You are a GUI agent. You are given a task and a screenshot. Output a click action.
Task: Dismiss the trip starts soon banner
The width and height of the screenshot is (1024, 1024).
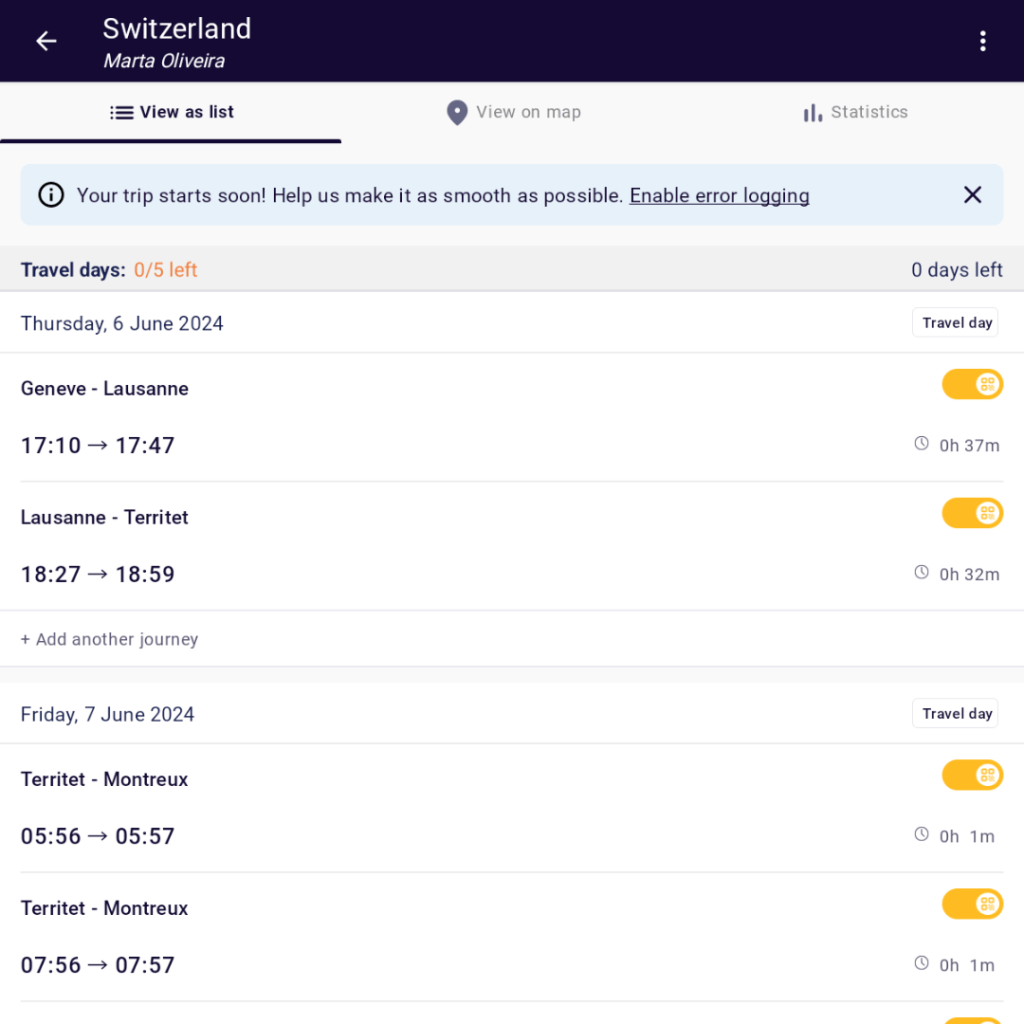[972, 195]
